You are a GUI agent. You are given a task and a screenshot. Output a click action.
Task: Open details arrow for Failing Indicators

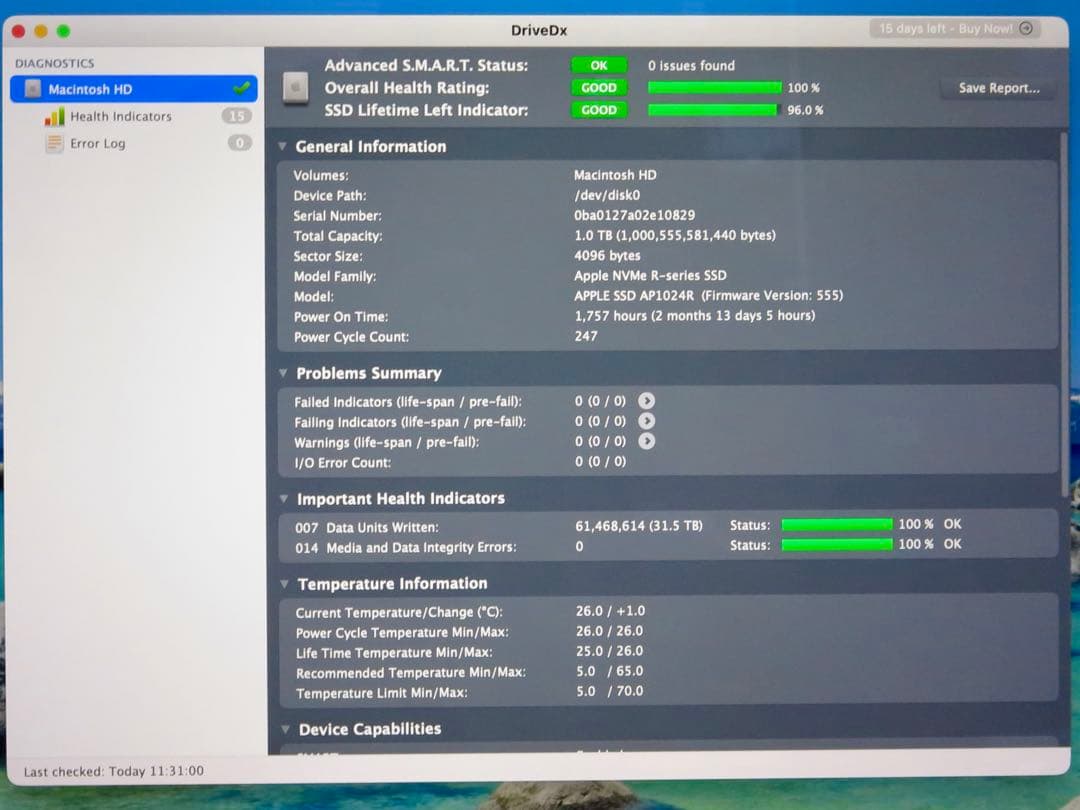[647, 421]
